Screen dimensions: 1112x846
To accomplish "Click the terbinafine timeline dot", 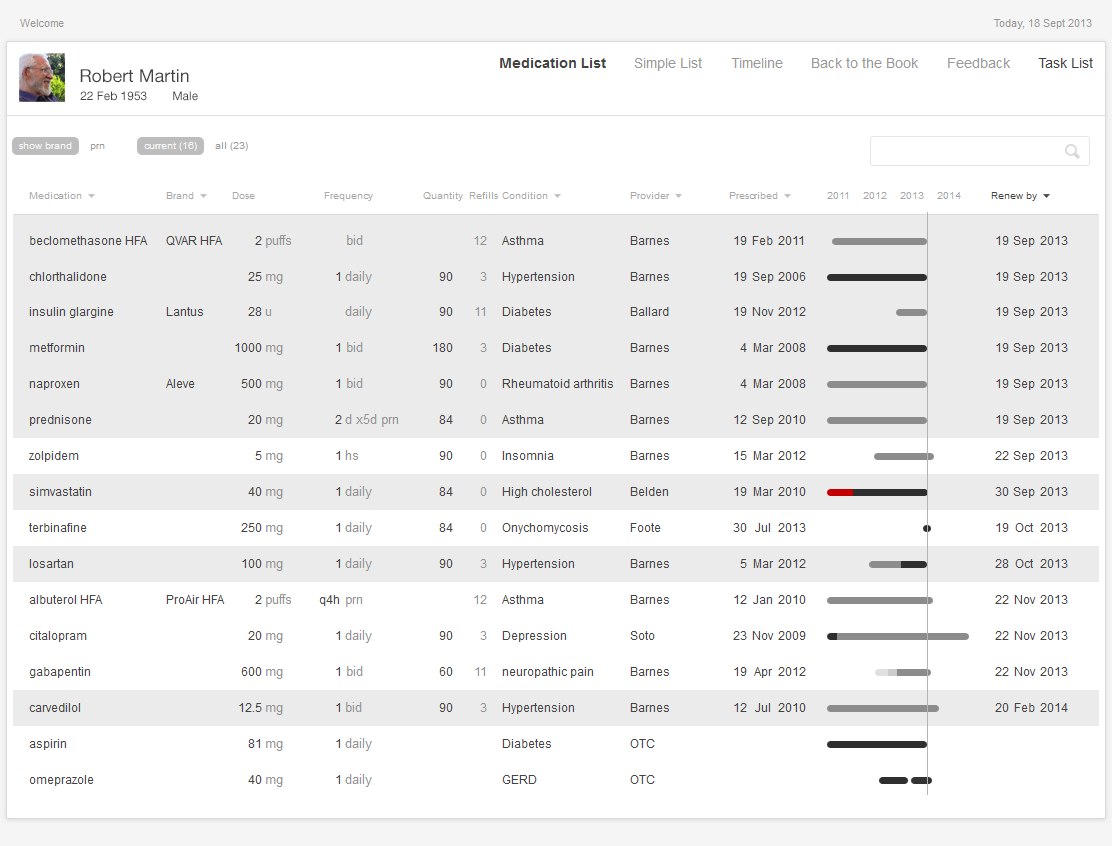I will tap(927, 528).
